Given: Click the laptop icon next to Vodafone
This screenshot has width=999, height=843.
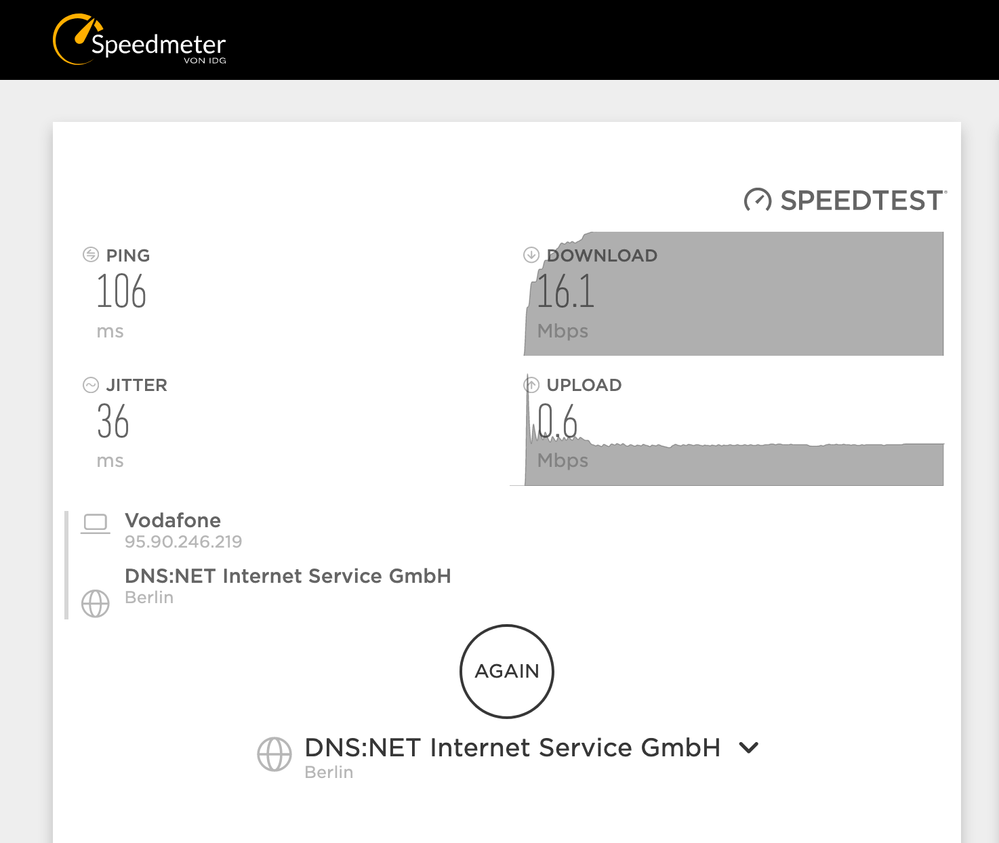Looking at the screenshot, I should pyautogui.click(x=96, y=524).
